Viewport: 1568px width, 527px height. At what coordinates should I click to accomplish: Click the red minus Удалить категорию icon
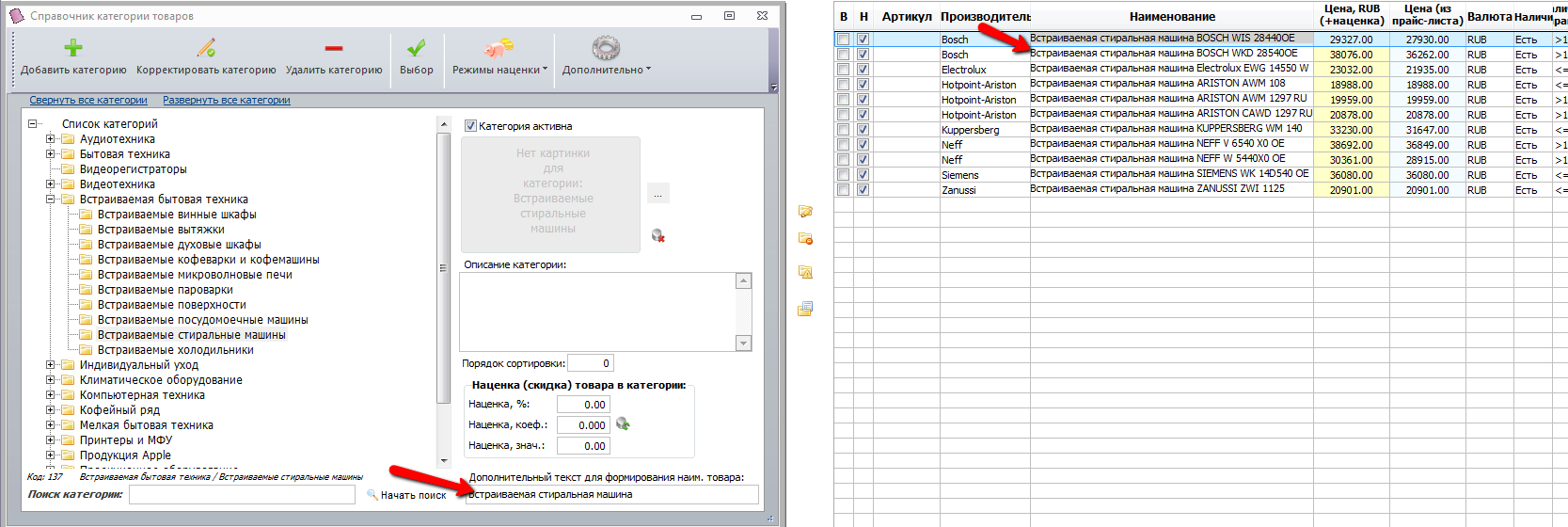[334, 48]
